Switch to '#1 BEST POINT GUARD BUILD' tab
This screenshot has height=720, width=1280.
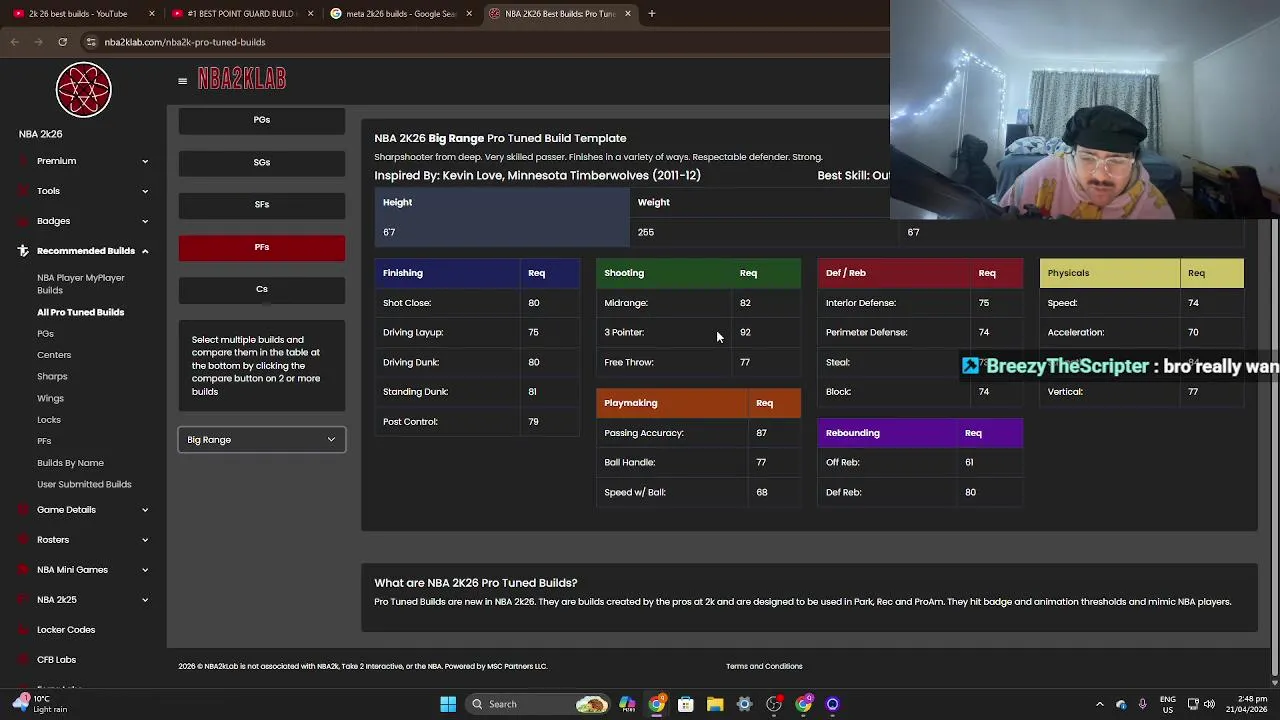coord(240,14)
